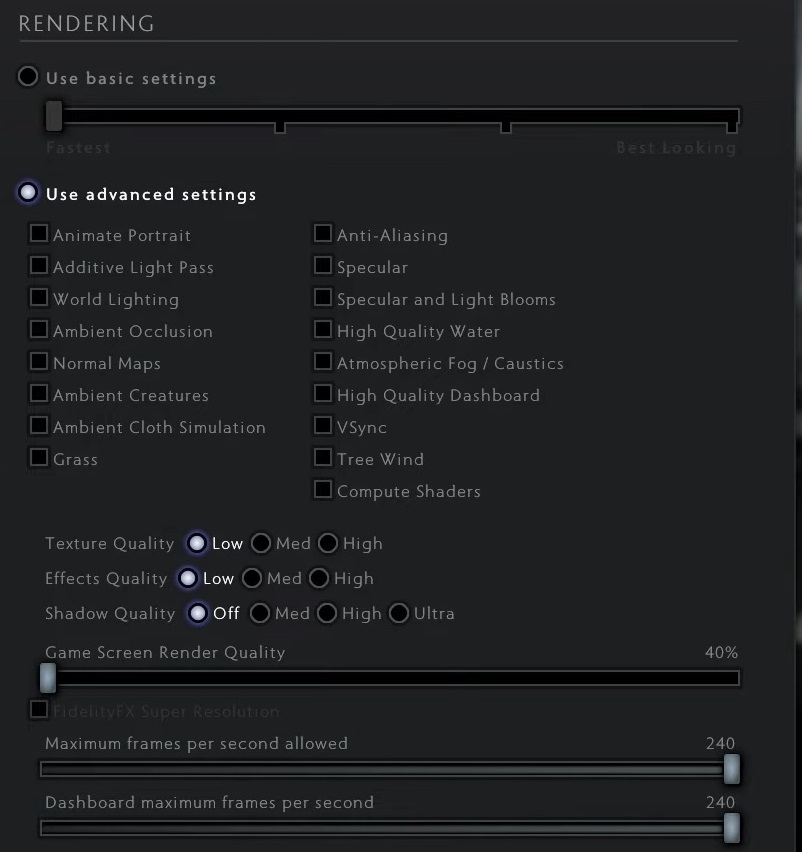Set Texture Quality to High
Screen dimensions: 802x852
coord(328,543)
